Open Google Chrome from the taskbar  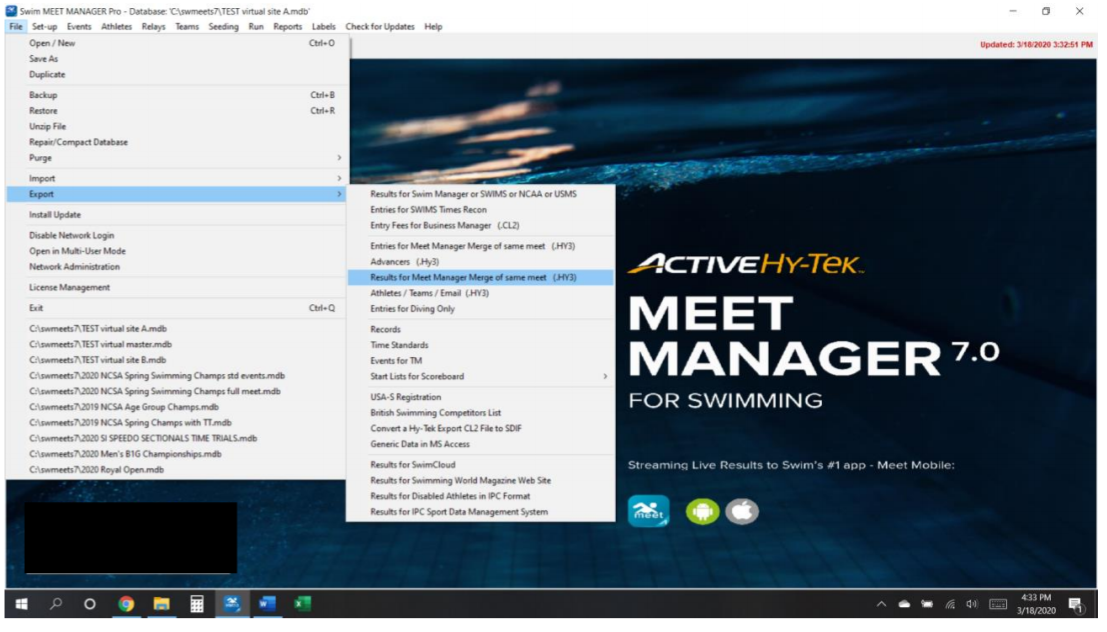point(126,604)
